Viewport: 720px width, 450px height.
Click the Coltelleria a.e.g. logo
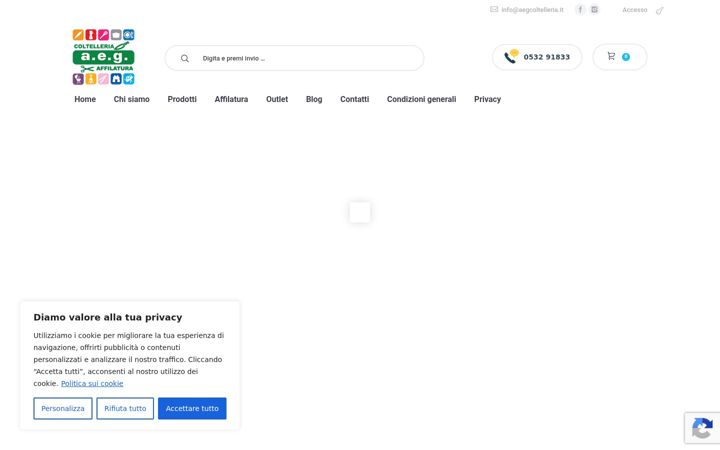click(x=103, y=57)
